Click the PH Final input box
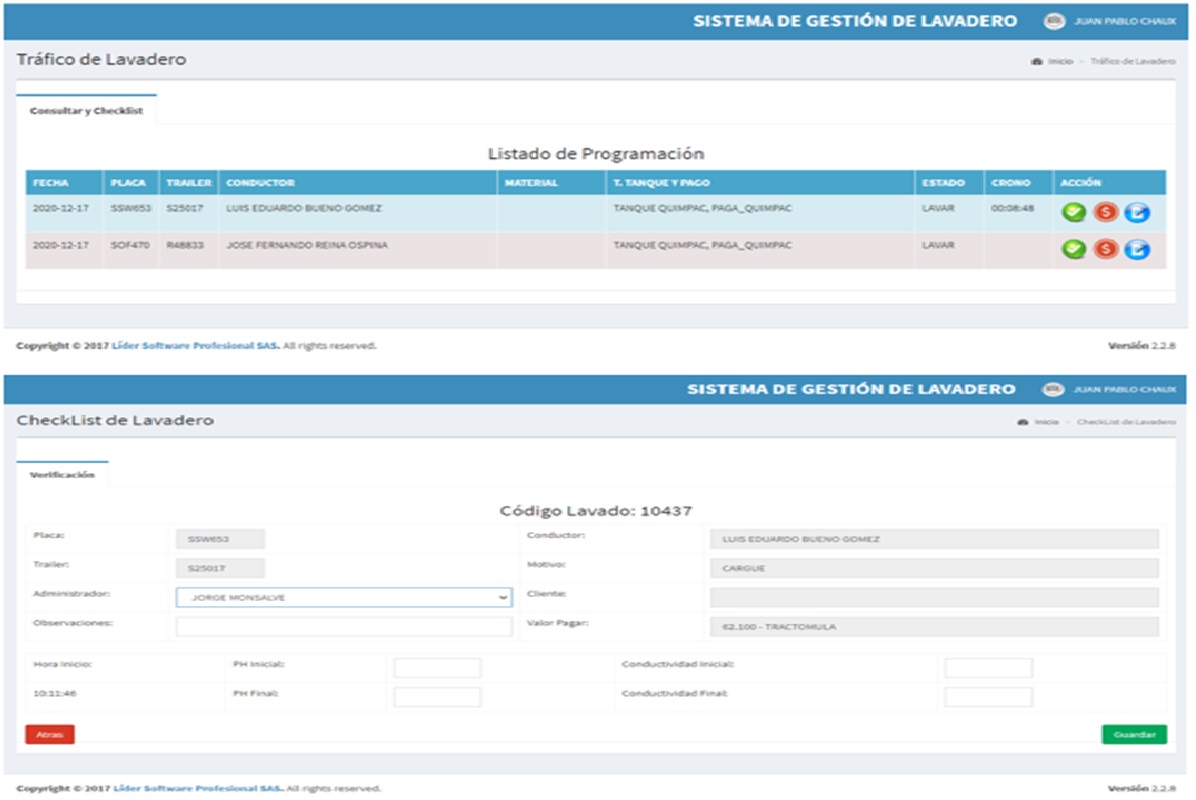 (x=437, y=697)
